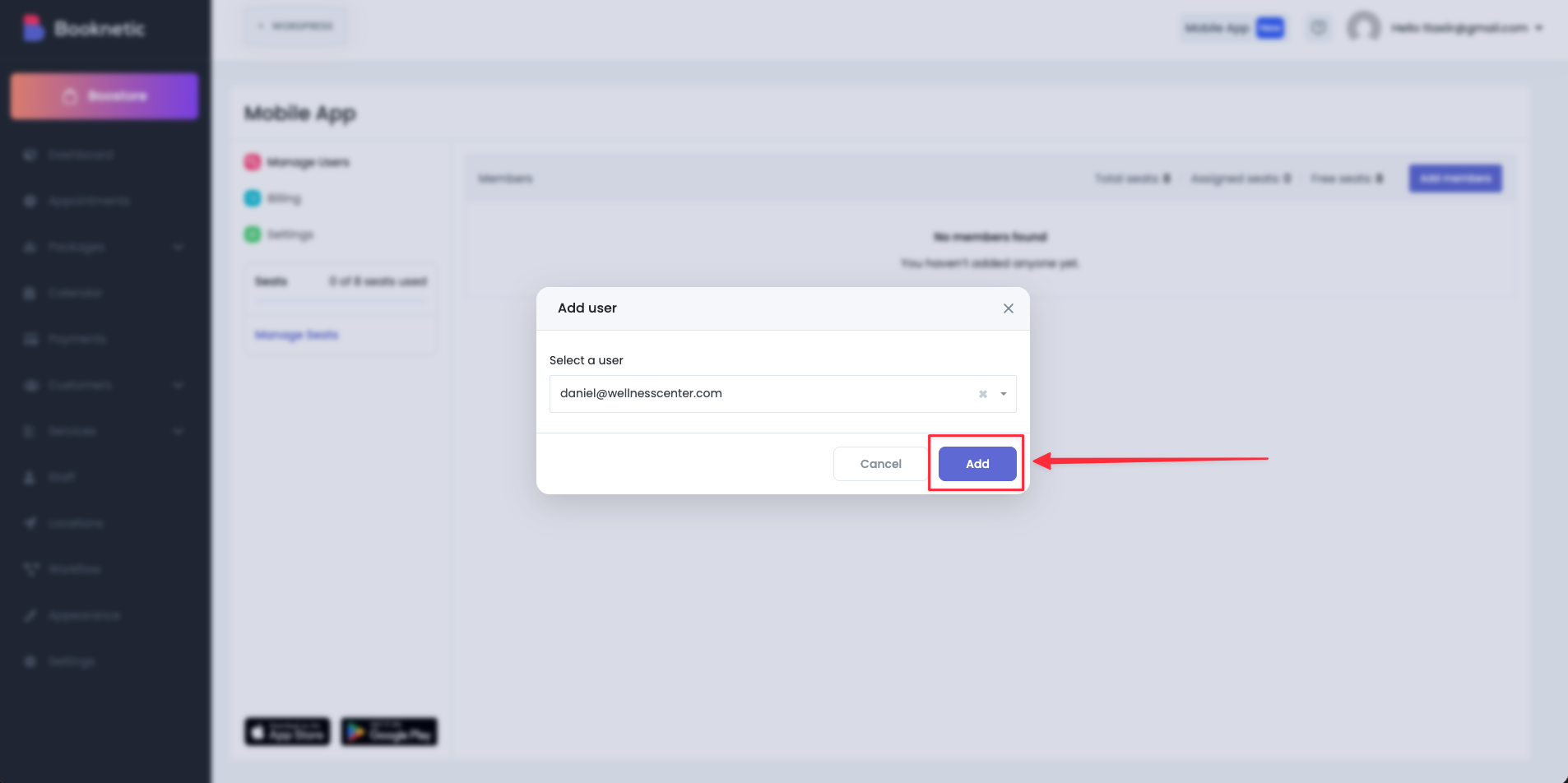Cancel the Add user dialog
Image resolution: width=1568 pixels, height=783 pixels.
880,464
